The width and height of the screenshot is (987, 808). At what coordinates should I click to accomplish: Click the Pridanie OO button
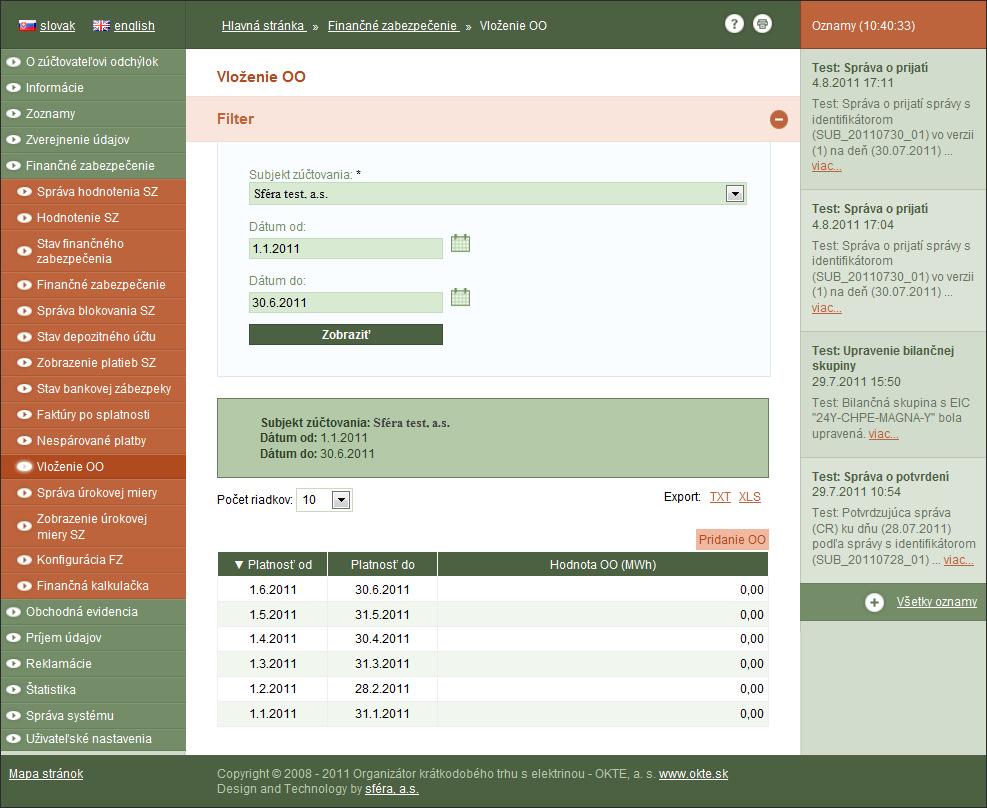(732, 539)
